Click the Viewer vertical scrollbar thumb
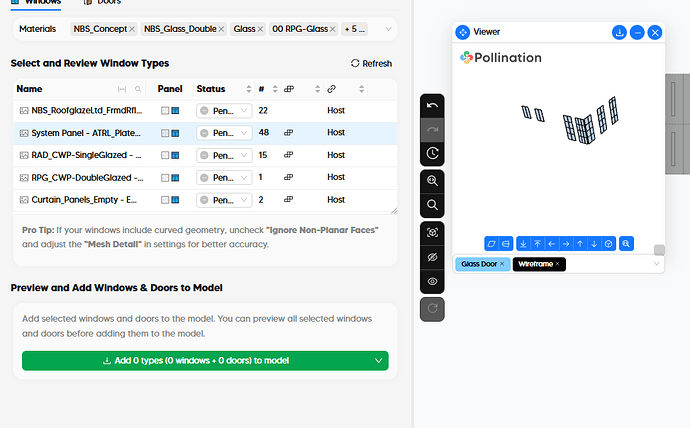 pyautogui.click(x=659, y=250)
